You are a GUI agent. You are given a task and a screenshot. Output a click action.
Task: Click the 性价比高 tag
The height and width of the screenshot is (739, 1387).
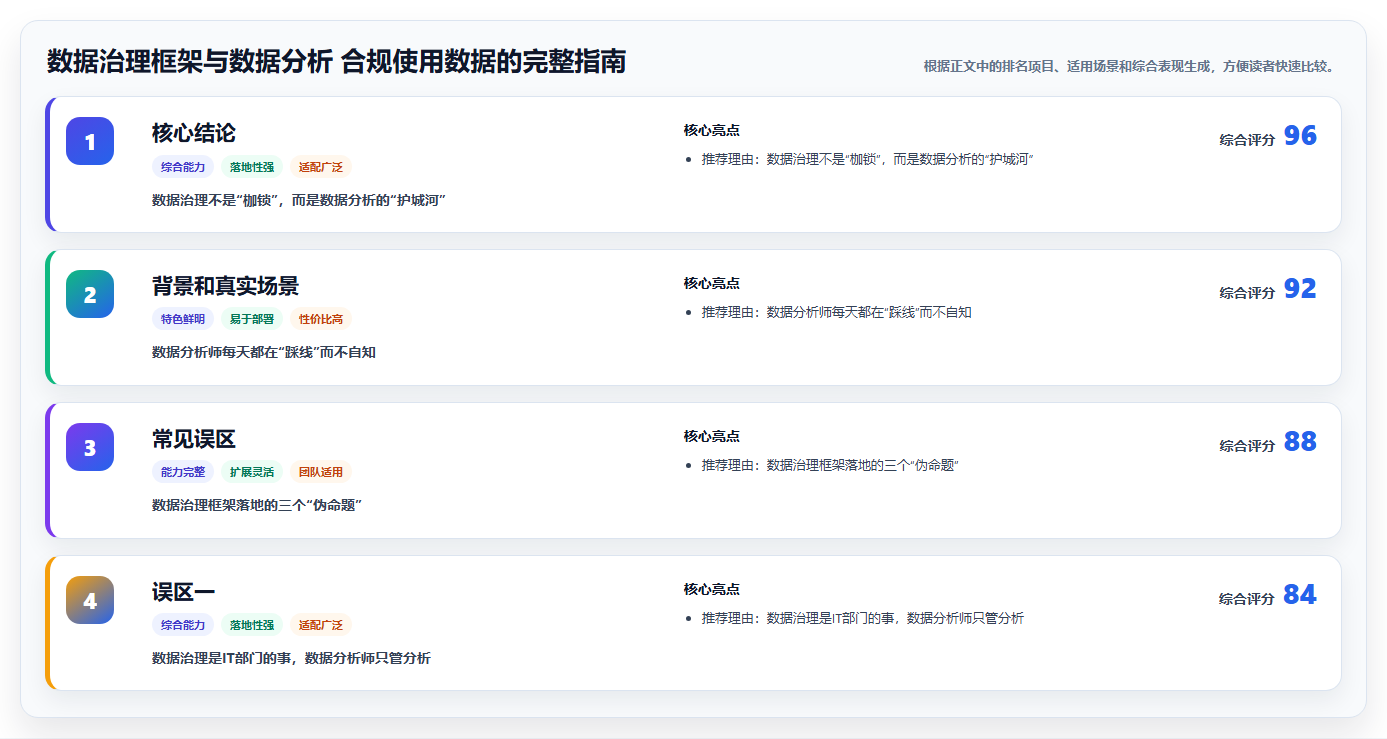[x=321, y=320]
